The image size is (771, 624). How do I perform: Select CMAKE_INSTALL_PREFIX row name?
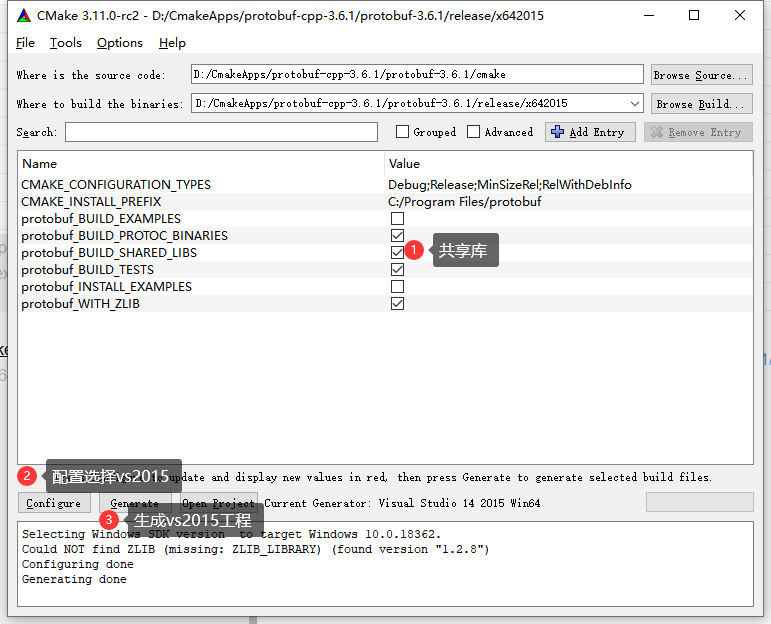pos(91,202)
